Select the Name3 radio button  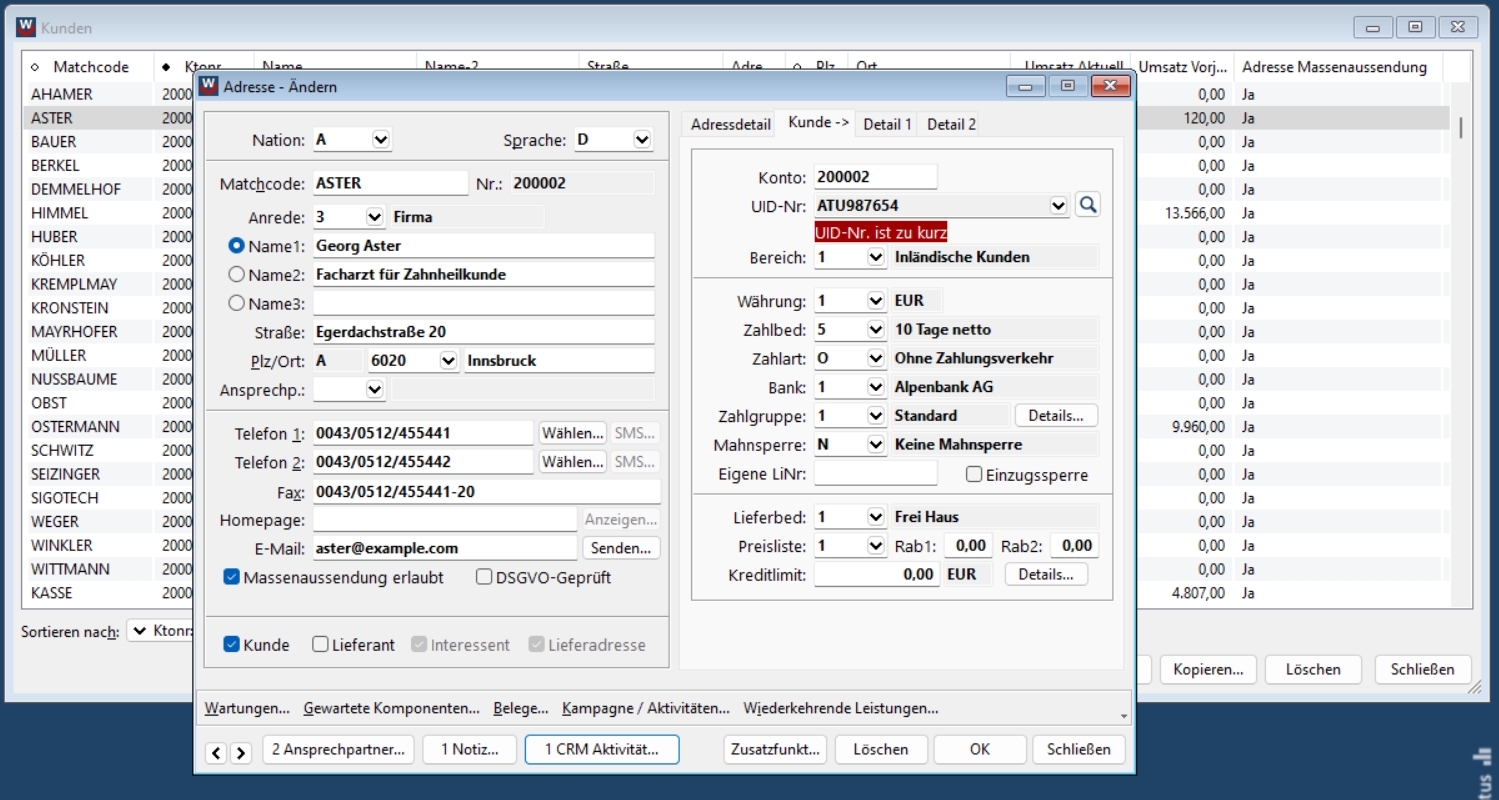(x=237, y=302)
